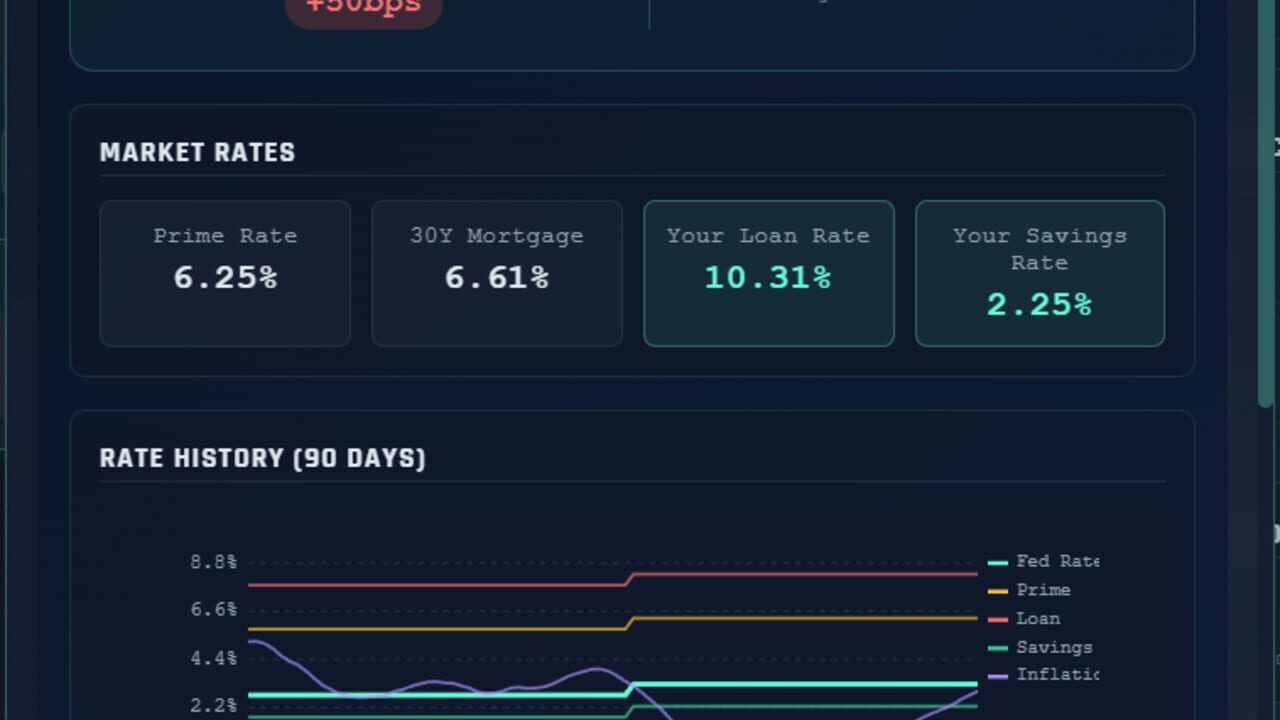Image resolution: width=1280 pixels, height=720 pixels.
Task: Toggle the Loan legend entry
Action: (x=1025, y=619)
